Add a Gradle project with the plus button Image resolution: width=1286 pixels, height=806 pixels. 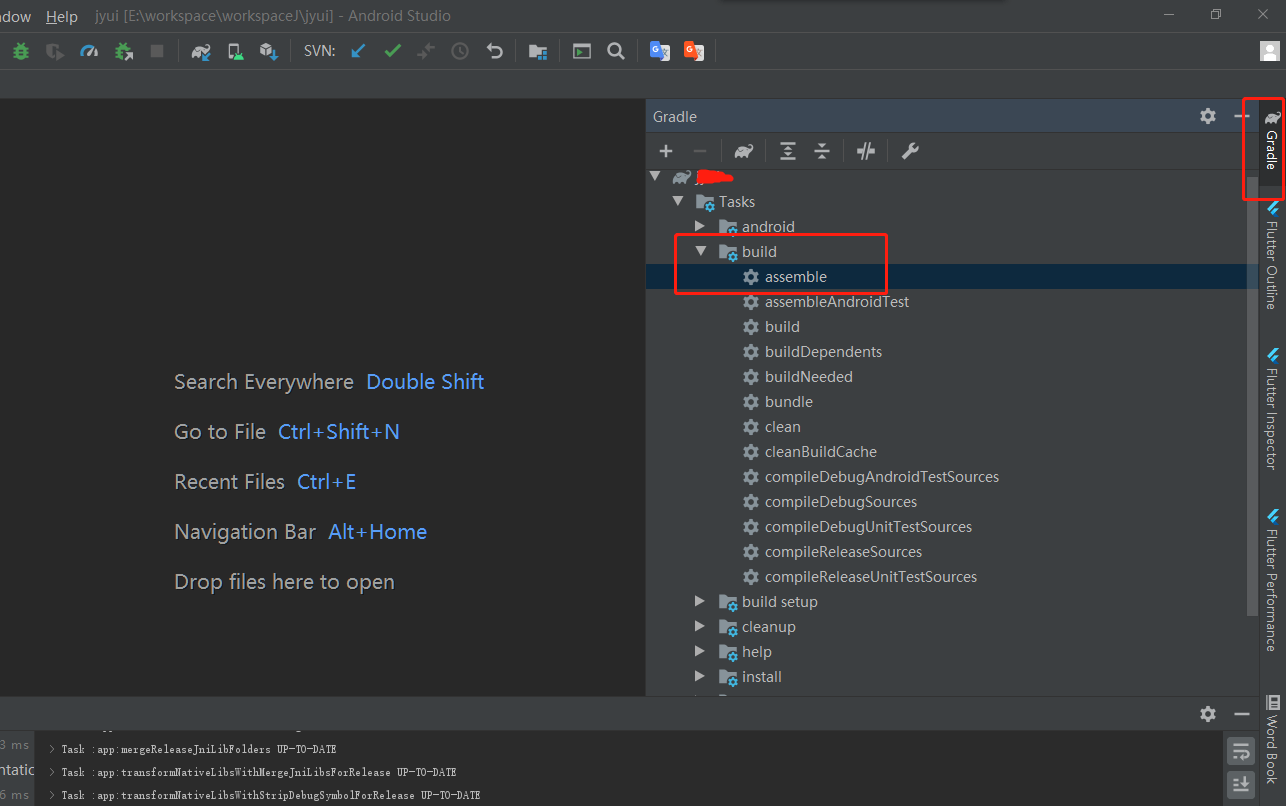tap(666, 151)
